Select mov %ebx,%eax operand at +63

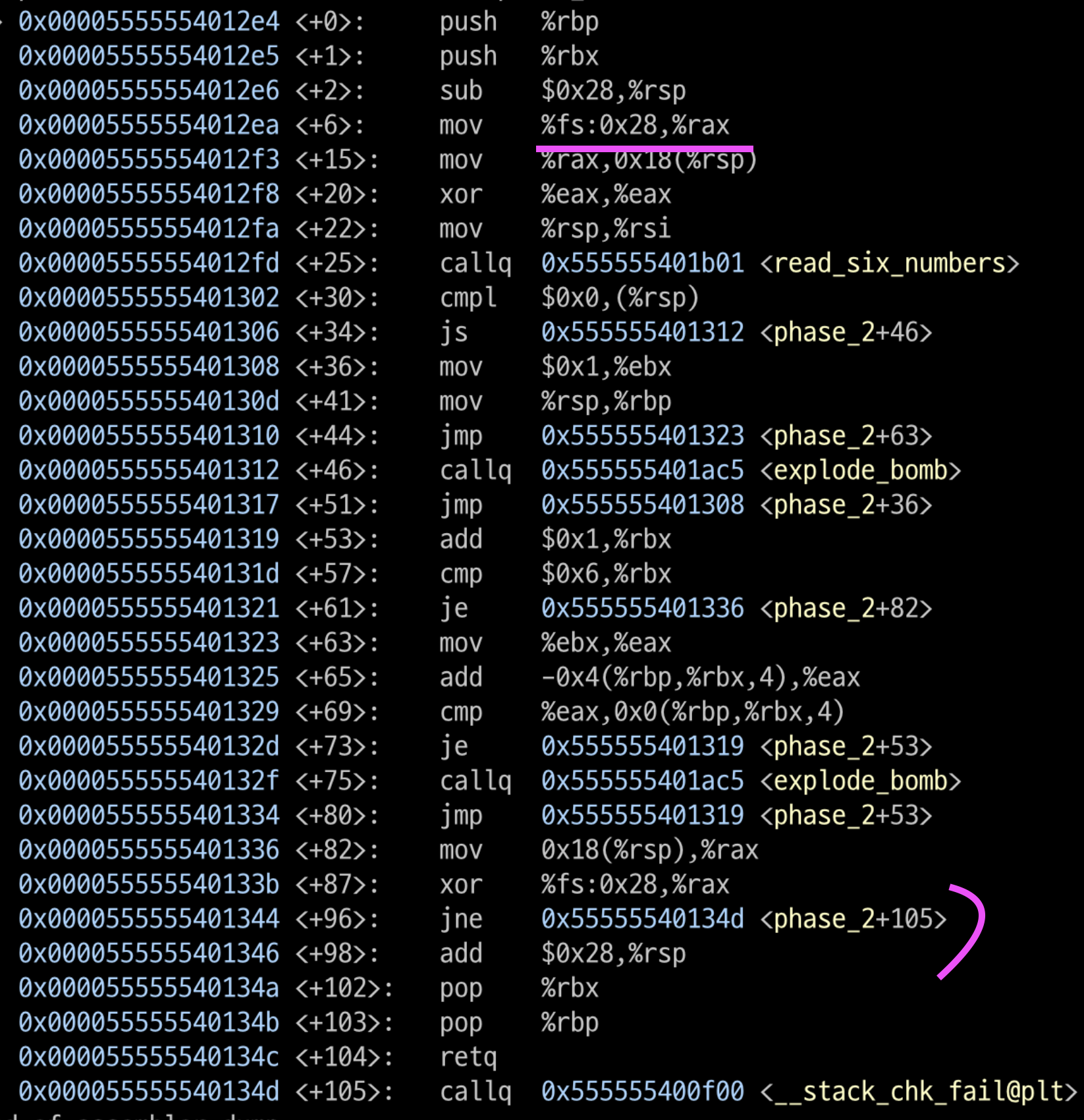606,643
